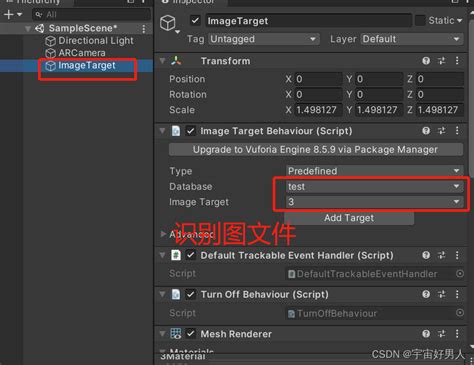The height and width of the screenshot is (365, 474).
Task: Open Mesh Renderer help icon
Action: 426,334
